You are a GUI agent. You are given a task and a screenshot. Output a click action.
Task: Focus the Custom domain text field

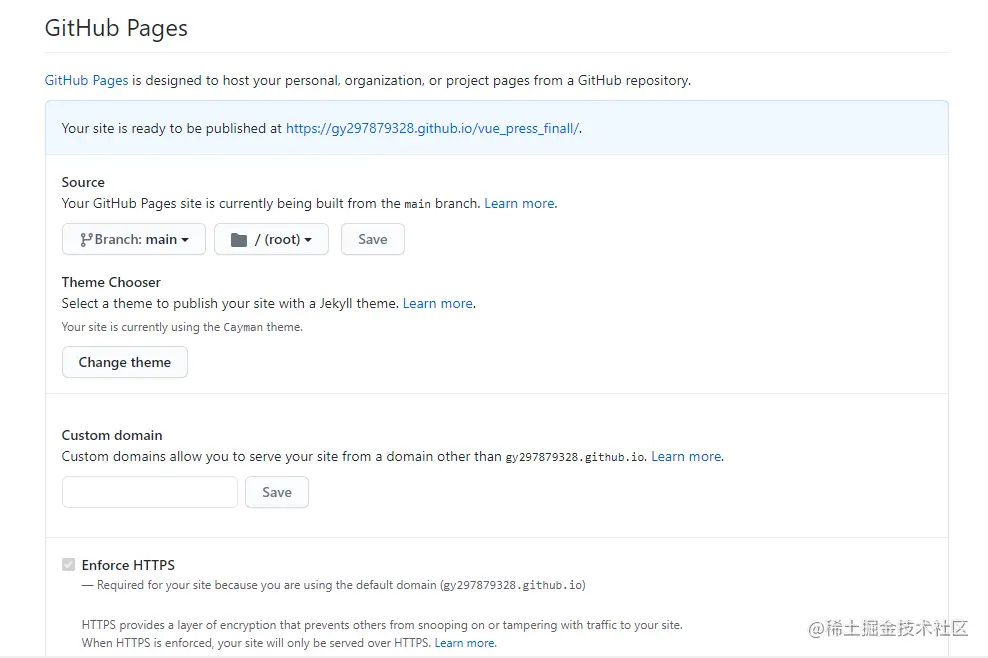[x=150, y=492]
